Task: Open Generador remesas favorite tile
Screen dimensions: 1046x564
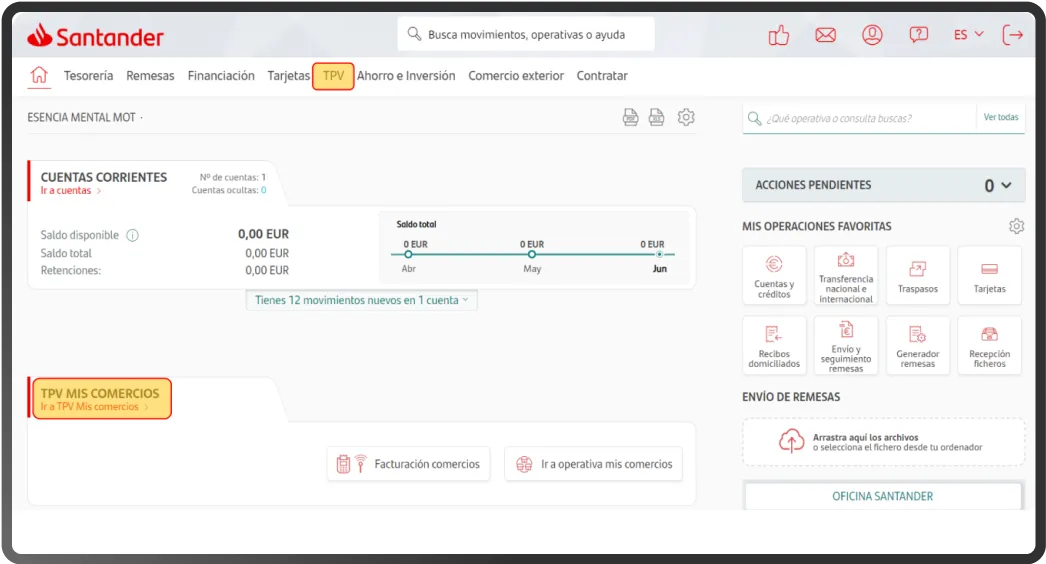Action: pos(918,346)
